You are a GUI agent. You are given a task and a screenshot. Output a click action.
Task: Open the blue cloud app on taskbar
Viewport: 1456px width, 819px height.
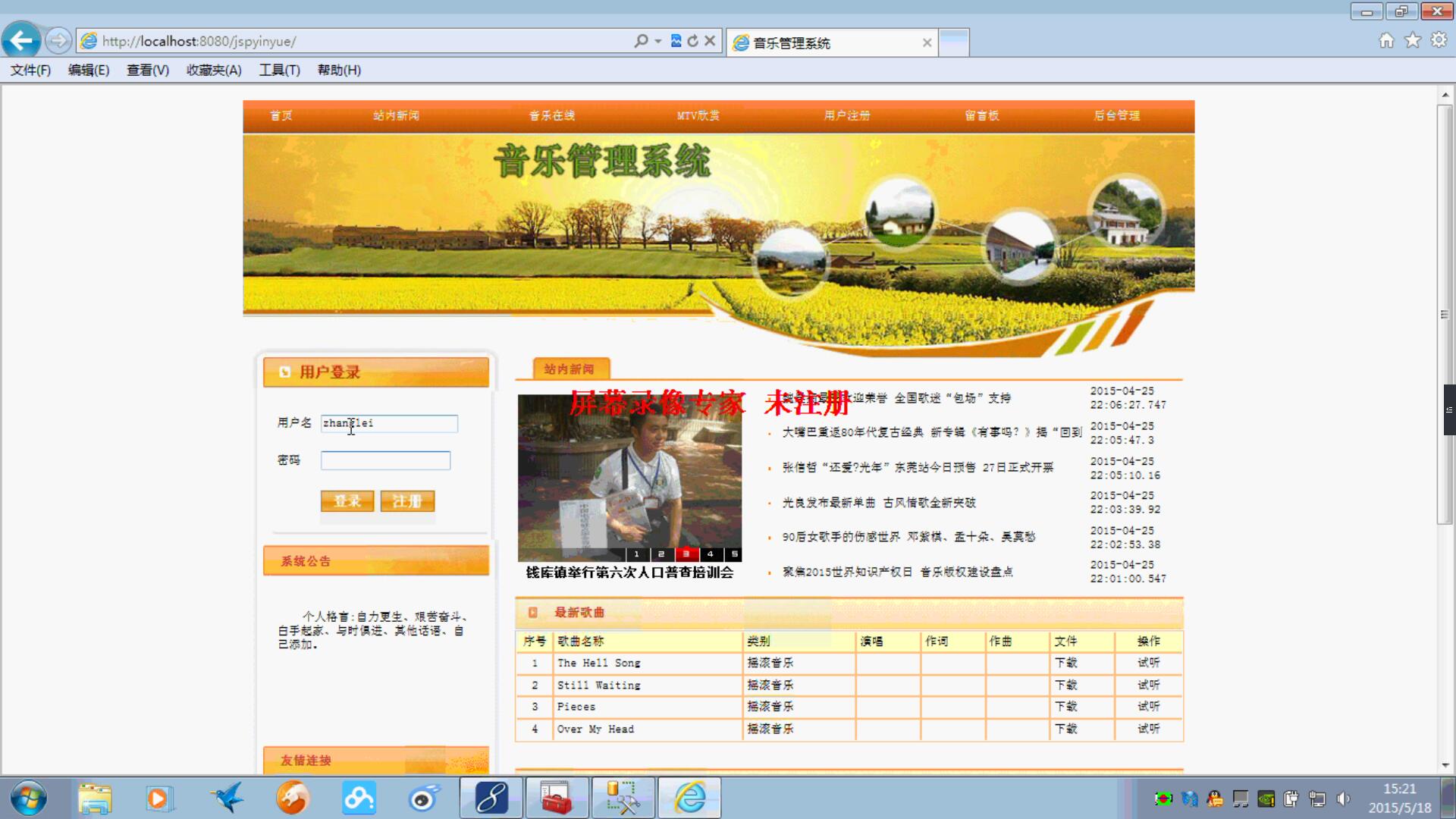(x=359, y=799)
